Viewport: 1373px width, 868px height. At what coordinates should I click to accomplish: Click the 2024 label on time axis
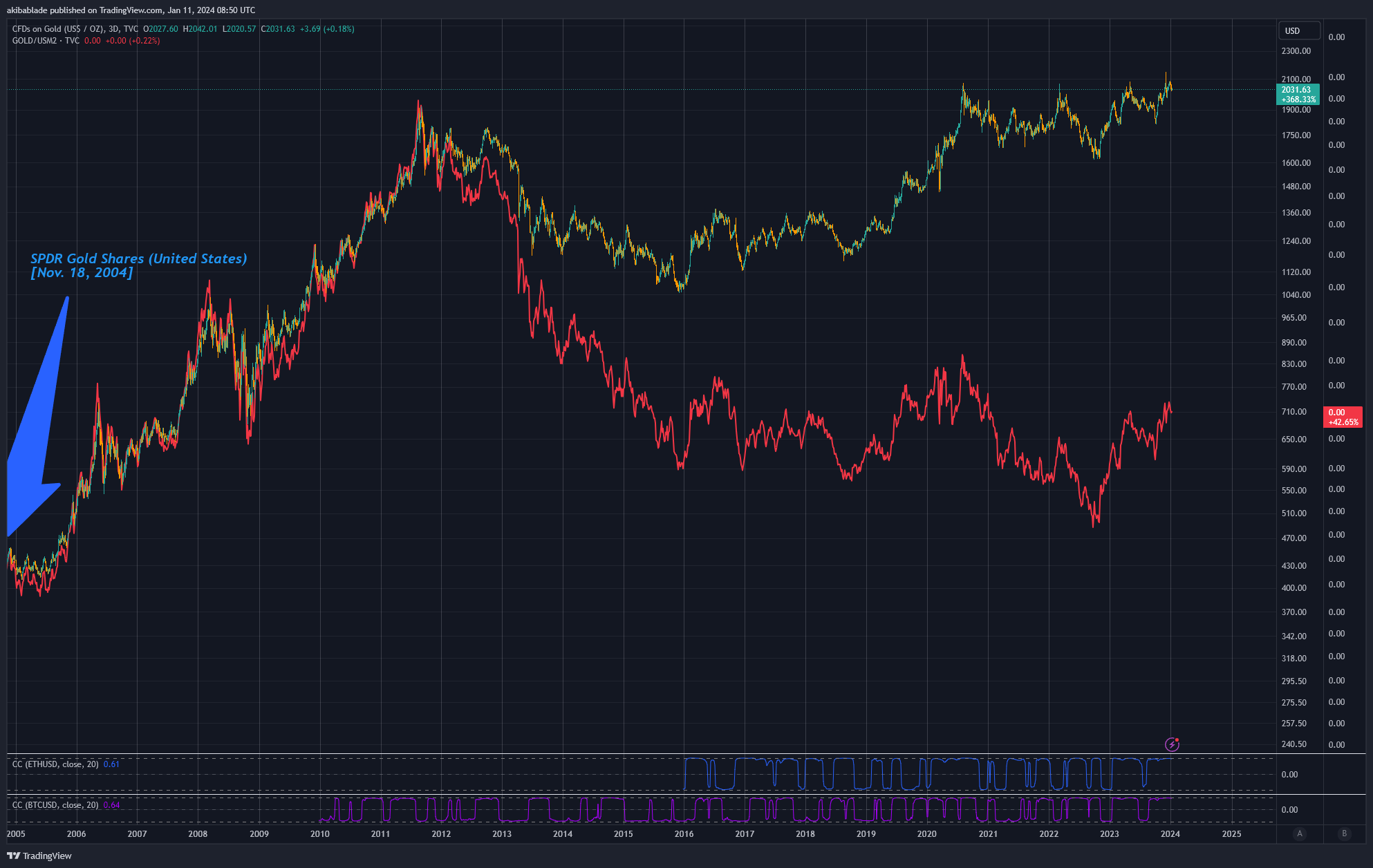[x=1170, y=834]
